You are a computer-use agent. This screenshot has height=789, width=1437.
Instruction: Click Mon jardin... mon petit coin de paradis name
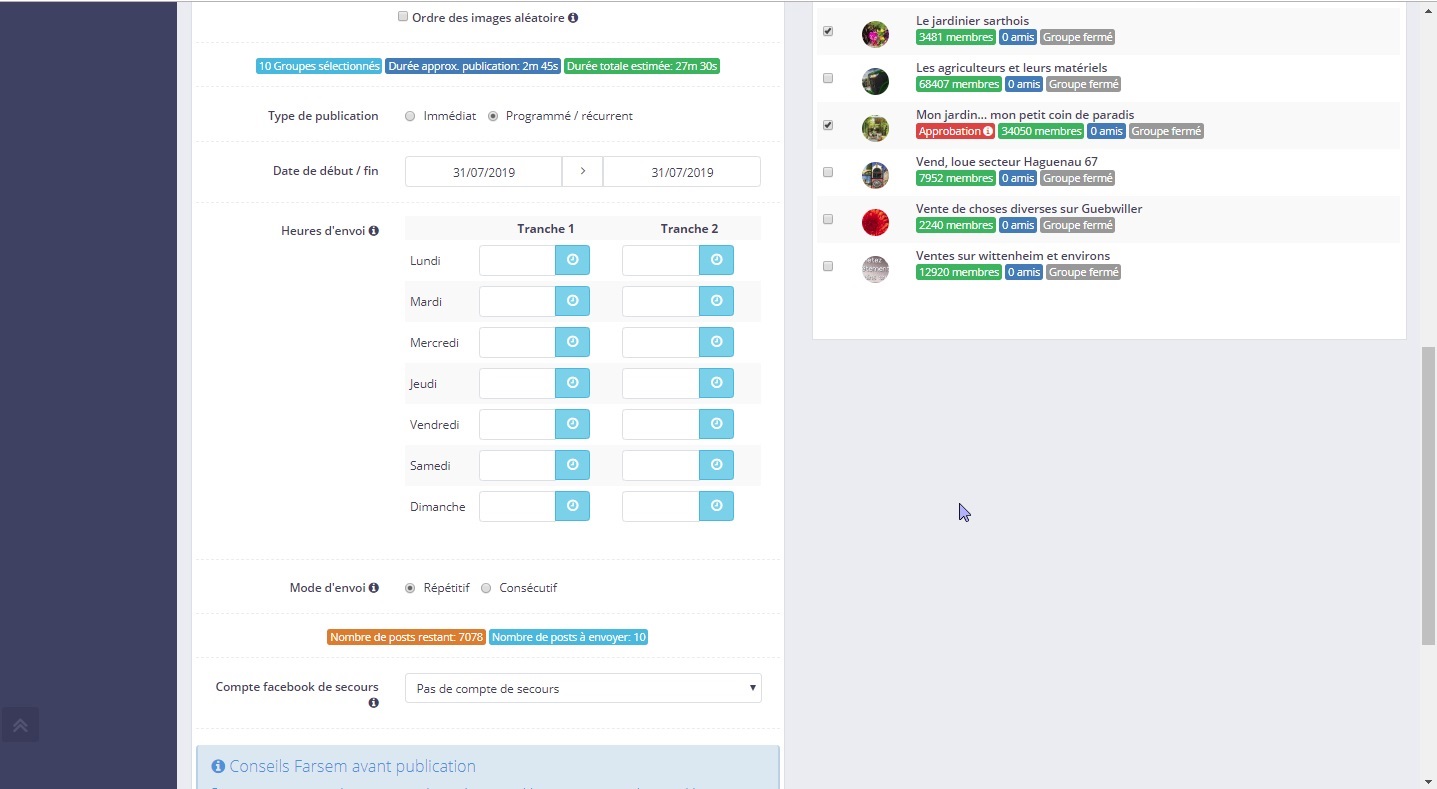coord(1025,114)
